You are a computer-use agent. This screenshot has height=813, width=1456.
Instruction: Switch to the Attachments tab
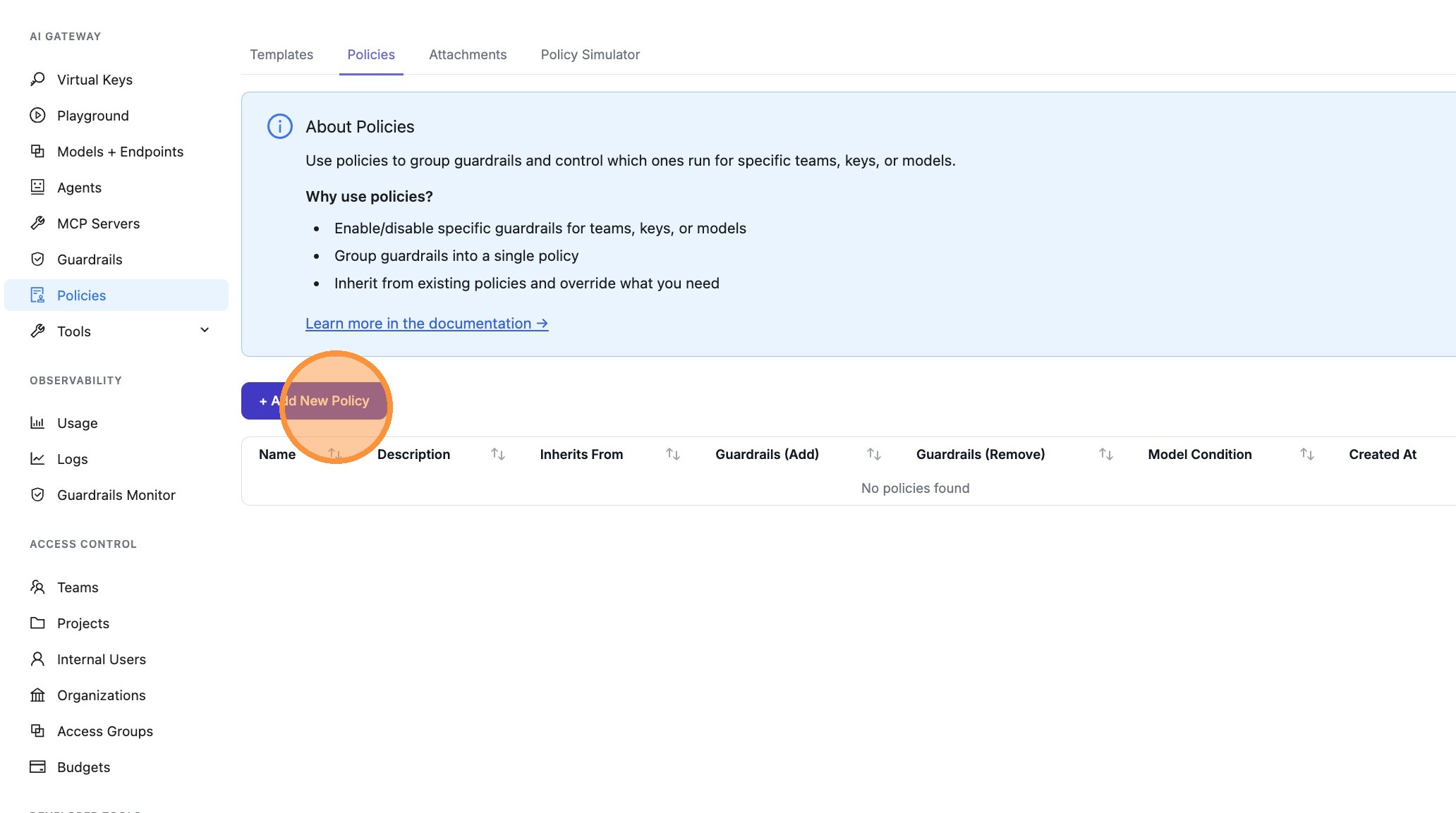coord(467,54)
